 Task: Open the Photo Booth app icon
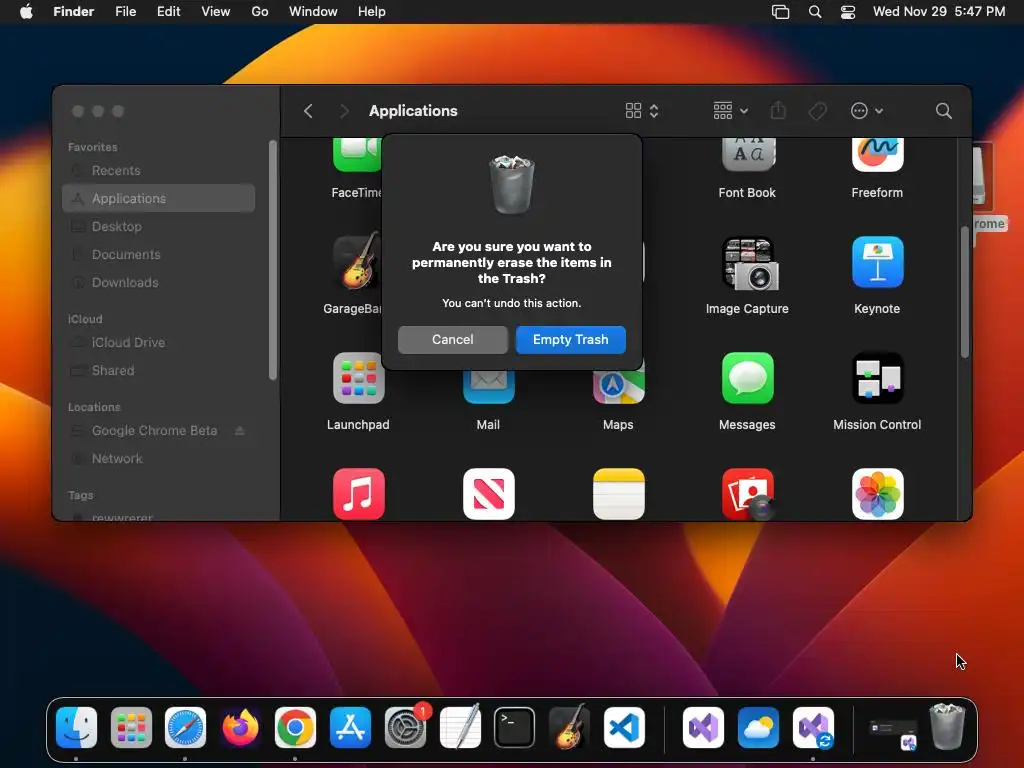tap(748, 494)
